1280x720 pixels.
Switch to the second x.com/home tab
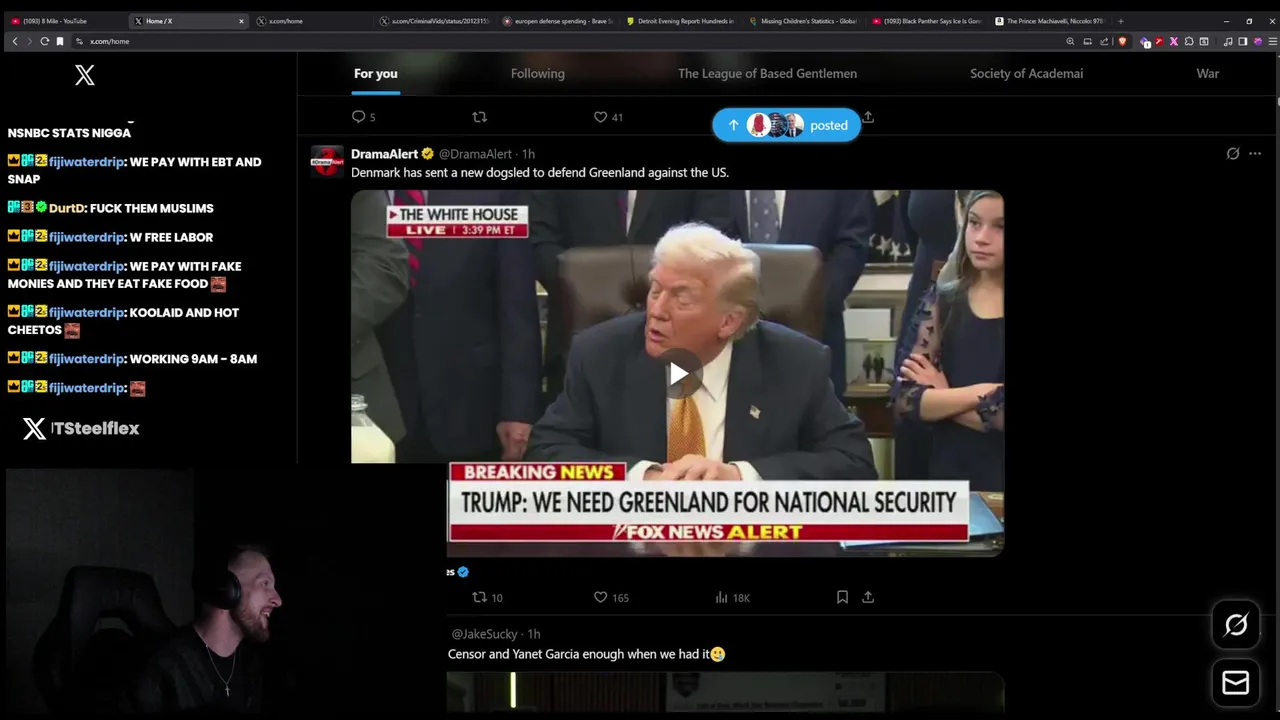point(312,21)
